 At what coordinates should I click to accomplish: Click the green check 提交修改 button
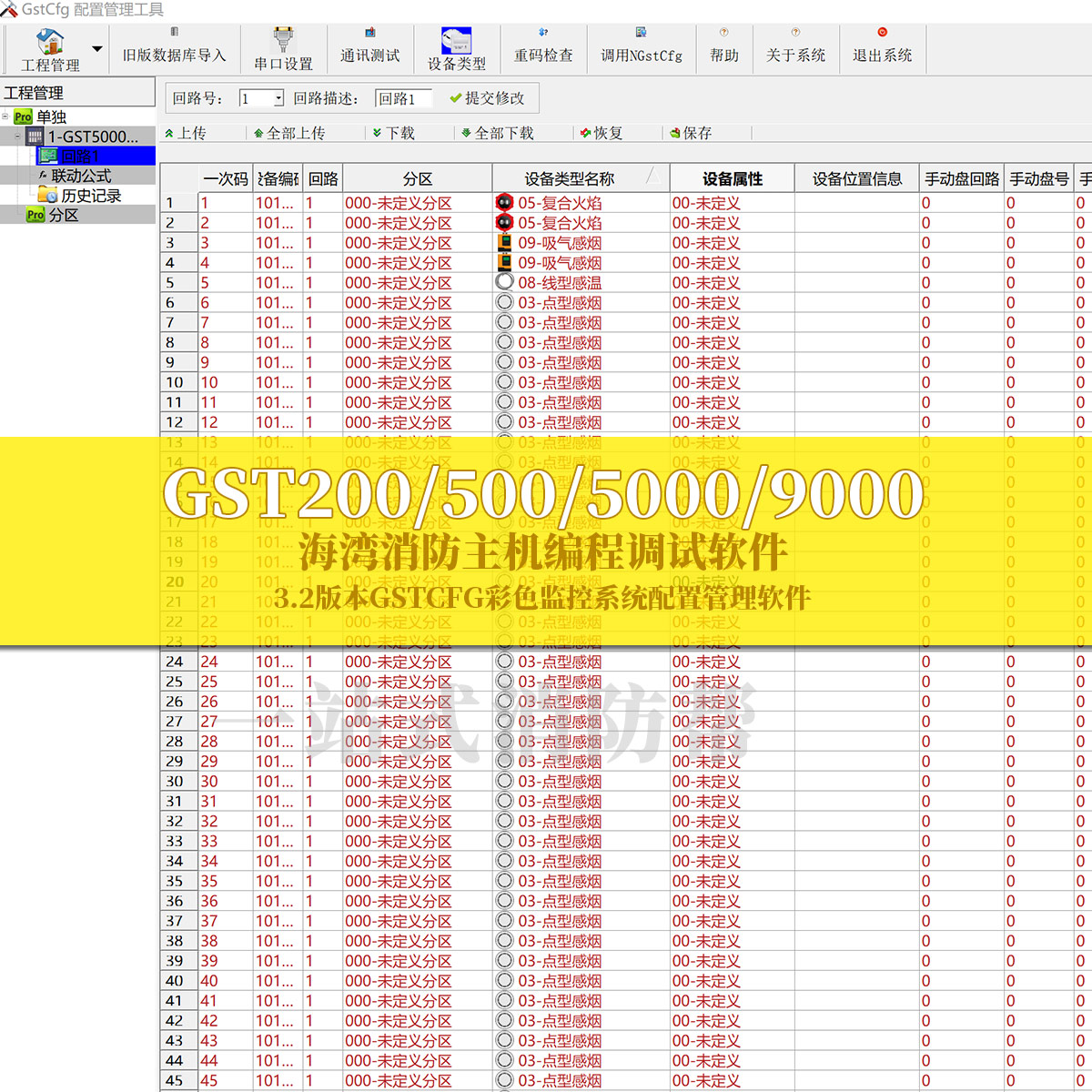click(x=487, y=98)
